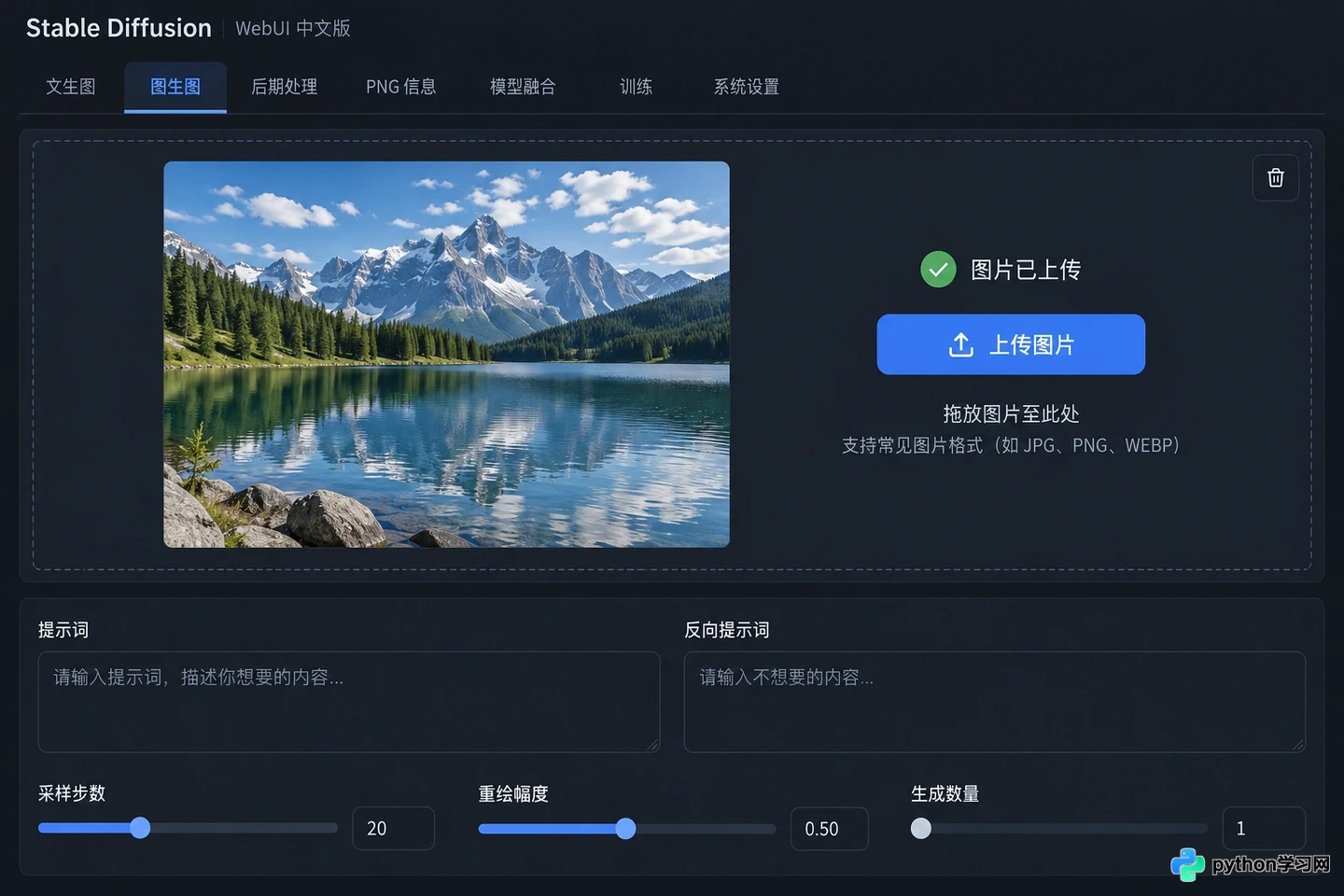Click the 重绘幅度 slider handle
Viewport: 1344px width, 896px height.
(625, 828)
